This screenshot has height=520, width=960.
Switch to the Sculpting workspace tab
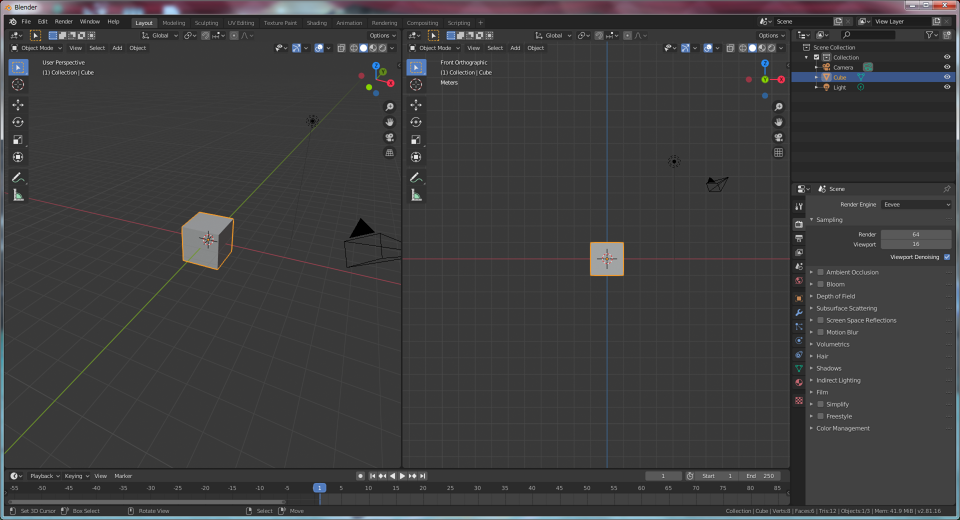click(206, 22)
